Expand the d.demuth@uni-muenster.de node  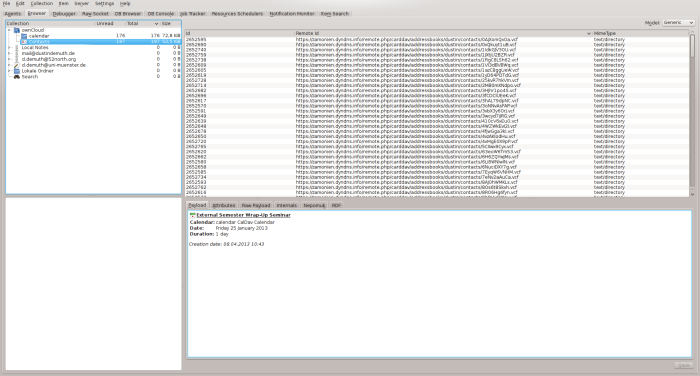coord(9,65)
